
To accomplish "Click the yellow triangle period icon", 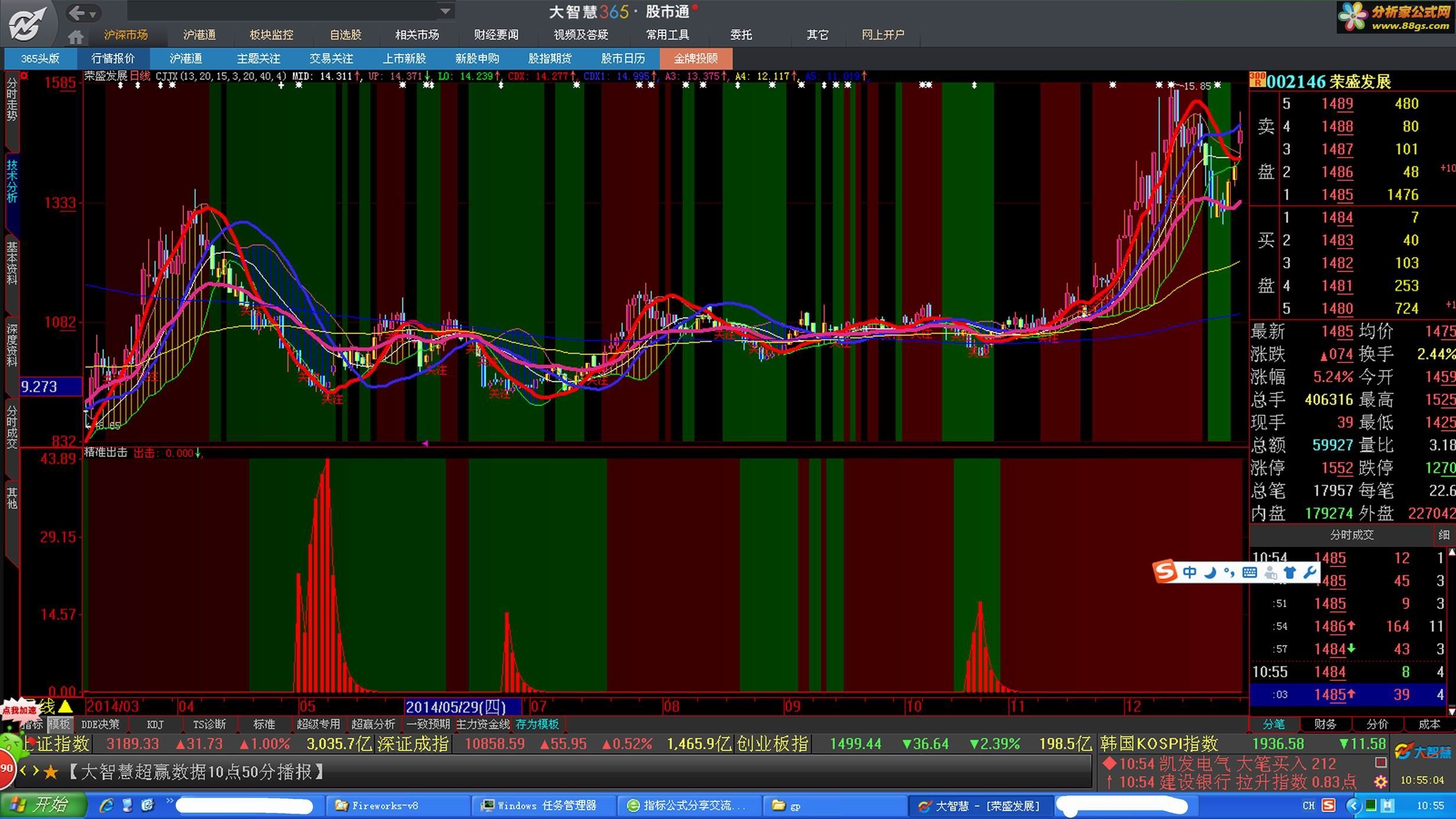I will click(x=66, y=706).
